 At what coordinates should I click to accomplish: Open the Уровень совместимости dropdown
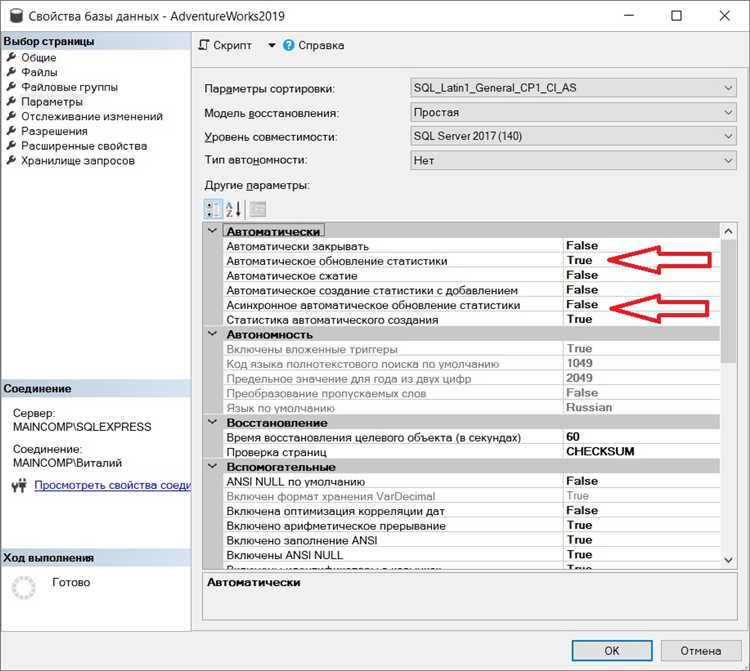pos(573,136)
